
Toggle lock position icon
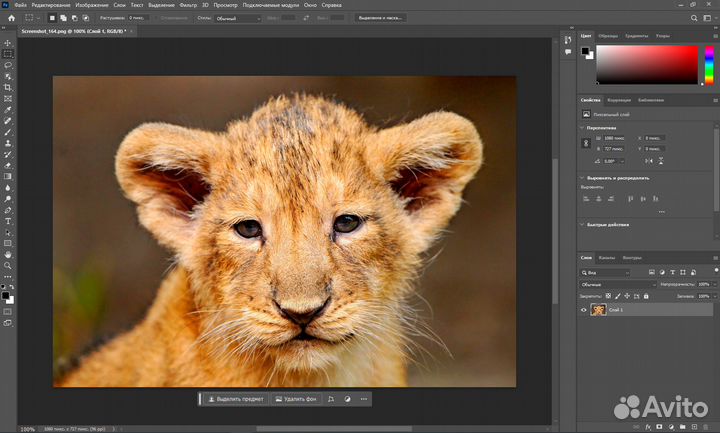point(627,296)
